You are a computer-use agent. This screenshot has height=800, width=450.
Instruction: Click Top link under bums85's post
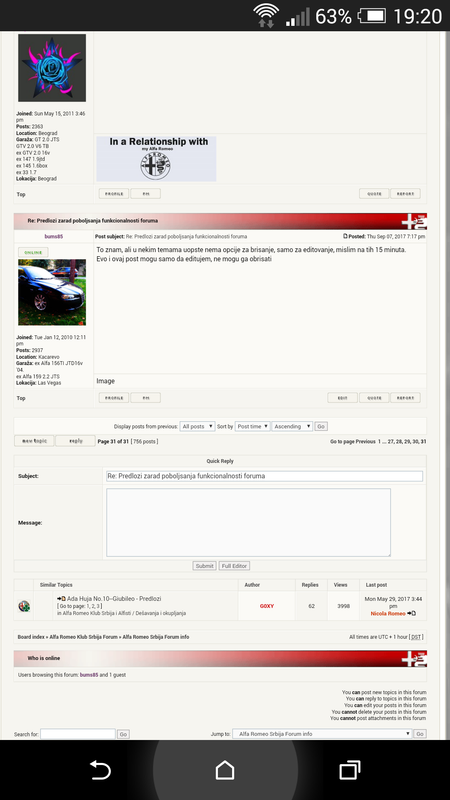point(21,398)
